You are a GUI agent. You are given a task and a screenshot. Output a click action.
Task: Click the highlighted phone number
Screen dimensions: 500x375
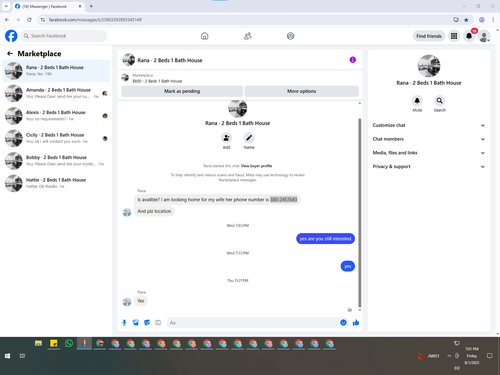point(283,199)
